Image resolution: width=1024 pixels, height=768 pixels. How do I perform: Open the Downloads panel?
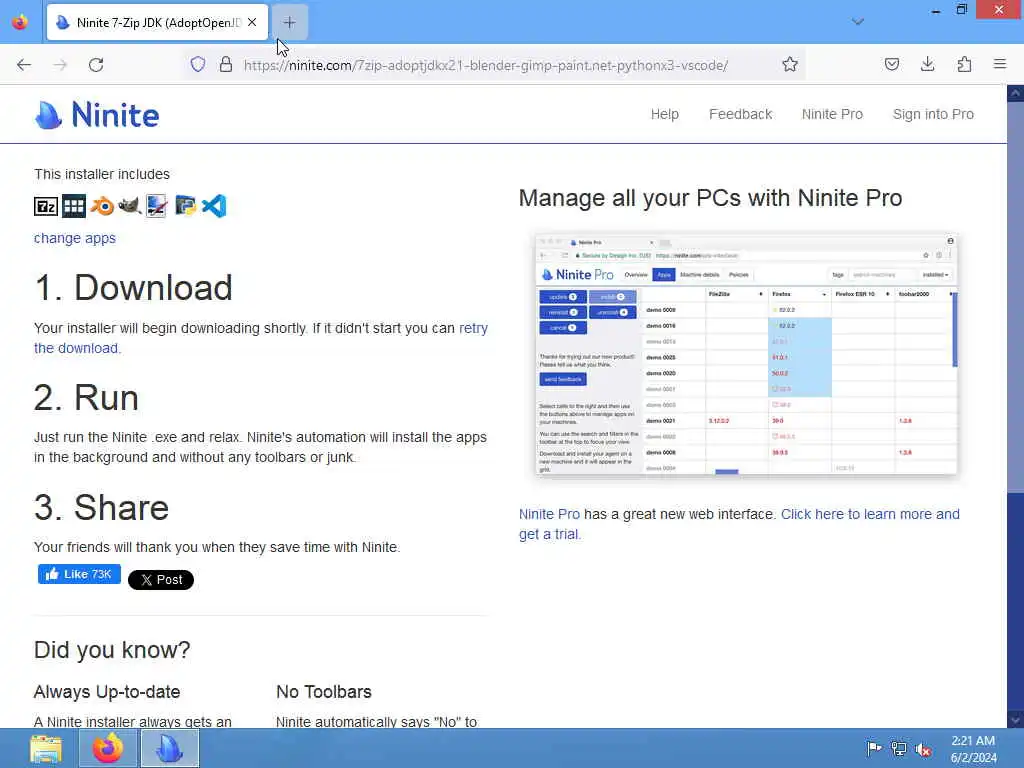927,64
